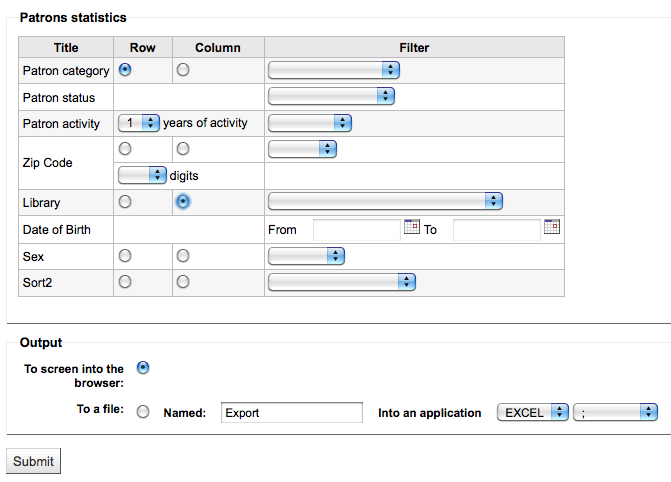671x482 pixels.
Task: Open Sort2 filter dropdown
Action: 341,282
